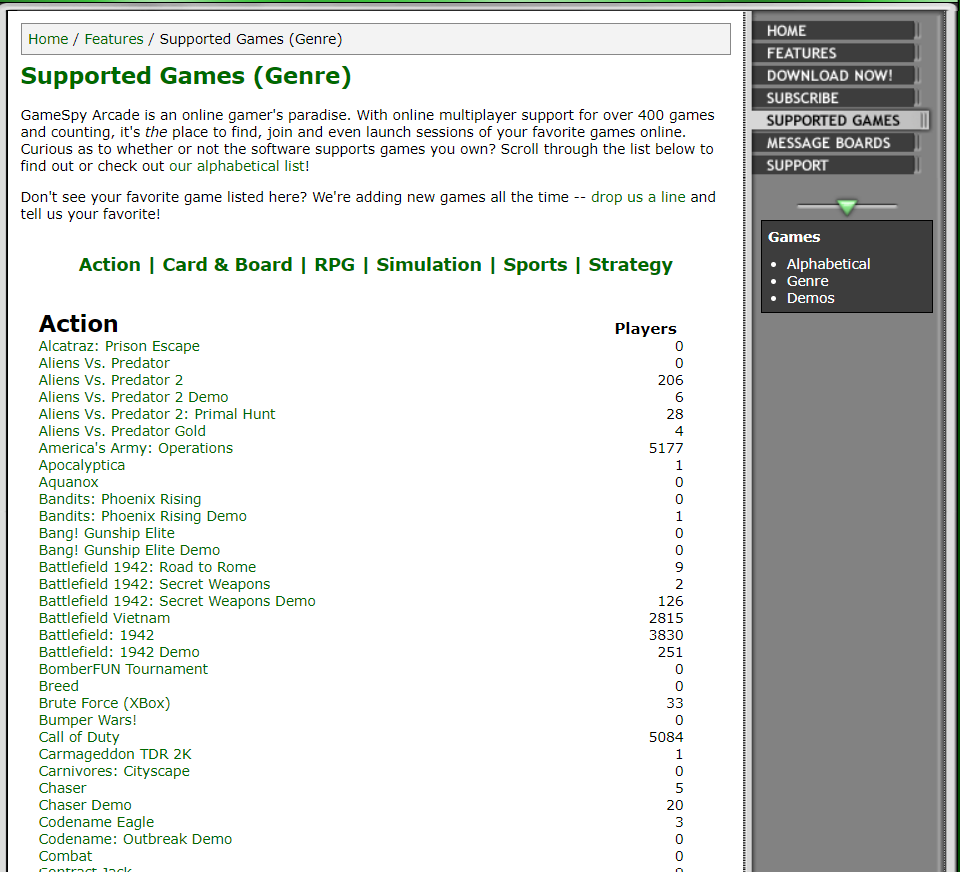The width and height of the screenshot is (960, 872).
Task: Click Call of Duty player count 5084
Action: pos(666,737)
